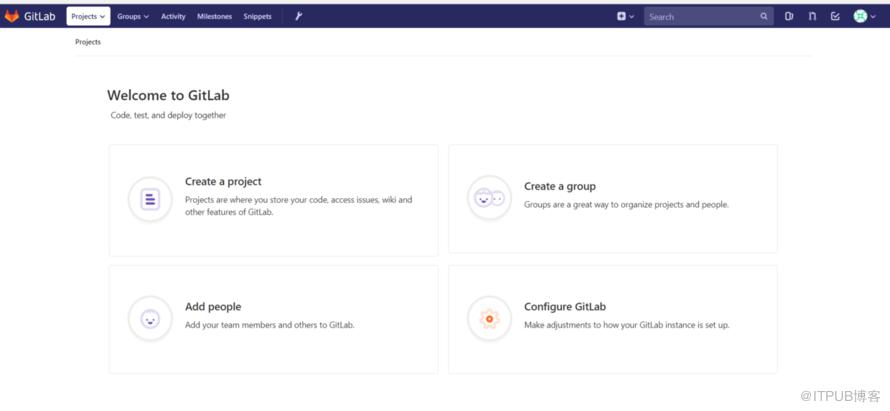Click 'Projects are where you store' description
890x411 pixels.
click(299, 206)
